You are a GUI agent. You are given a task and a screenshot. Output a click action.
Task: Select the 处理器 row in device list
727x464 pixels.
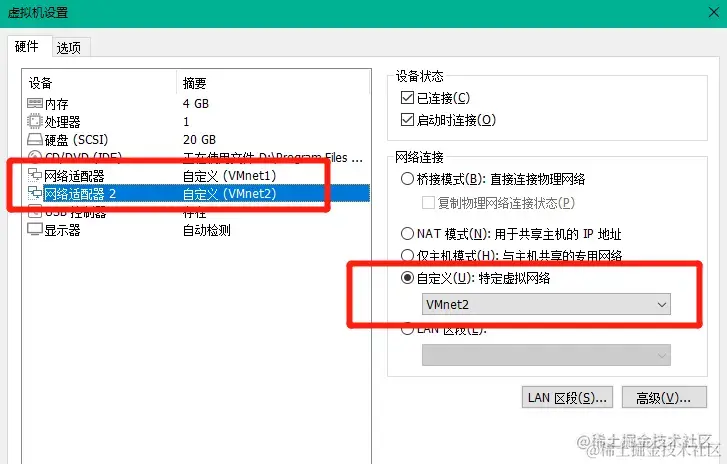tap(198, 121)
